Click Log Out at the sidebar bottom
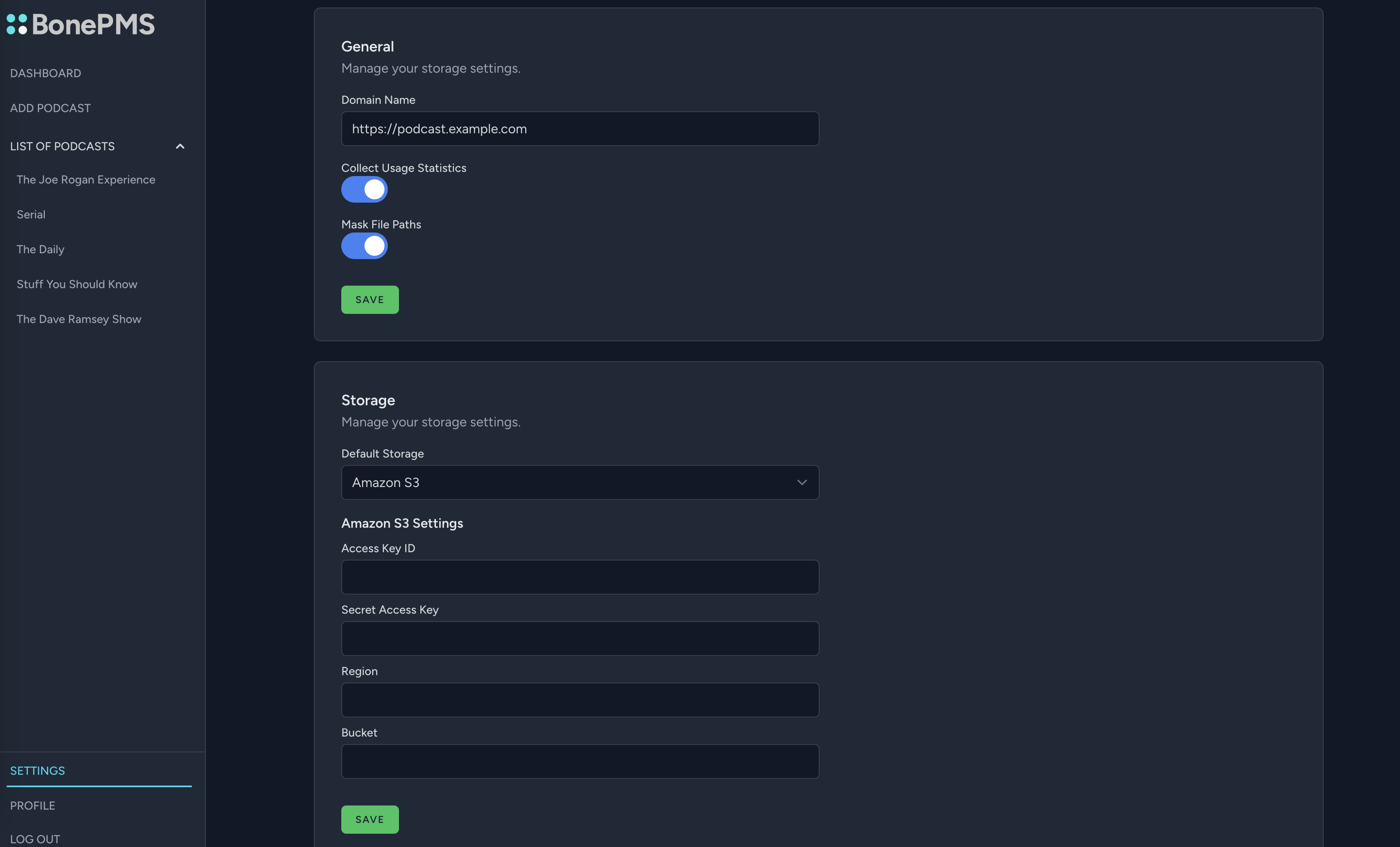 pyautogui.click(x=35, y=839)
